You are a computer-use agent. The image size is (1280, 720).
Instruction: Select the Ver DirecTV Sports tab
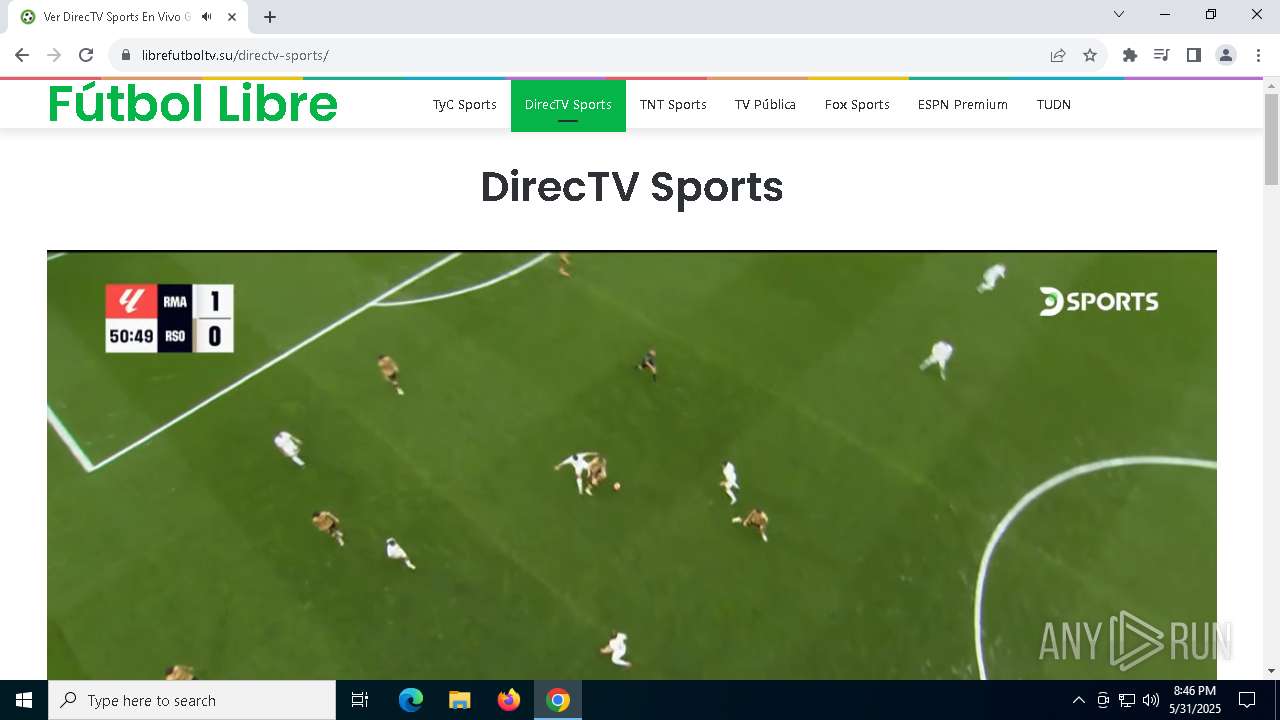point(128,17)
